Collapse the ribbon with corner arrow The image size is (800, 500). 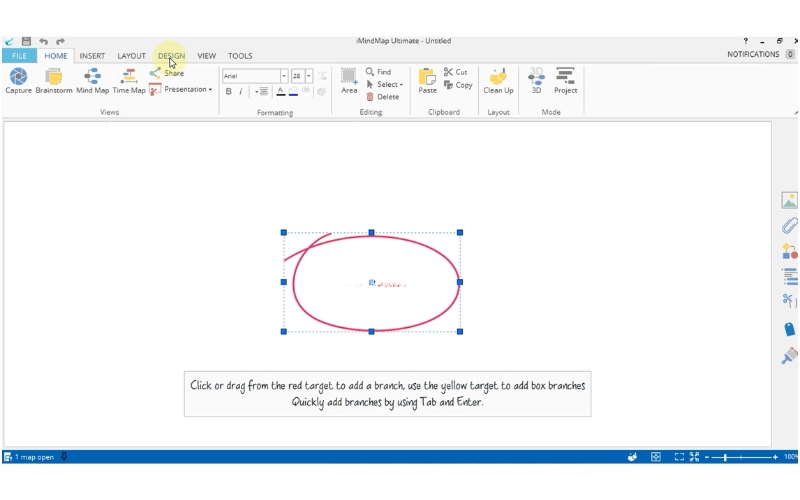[x=796, y=113]
